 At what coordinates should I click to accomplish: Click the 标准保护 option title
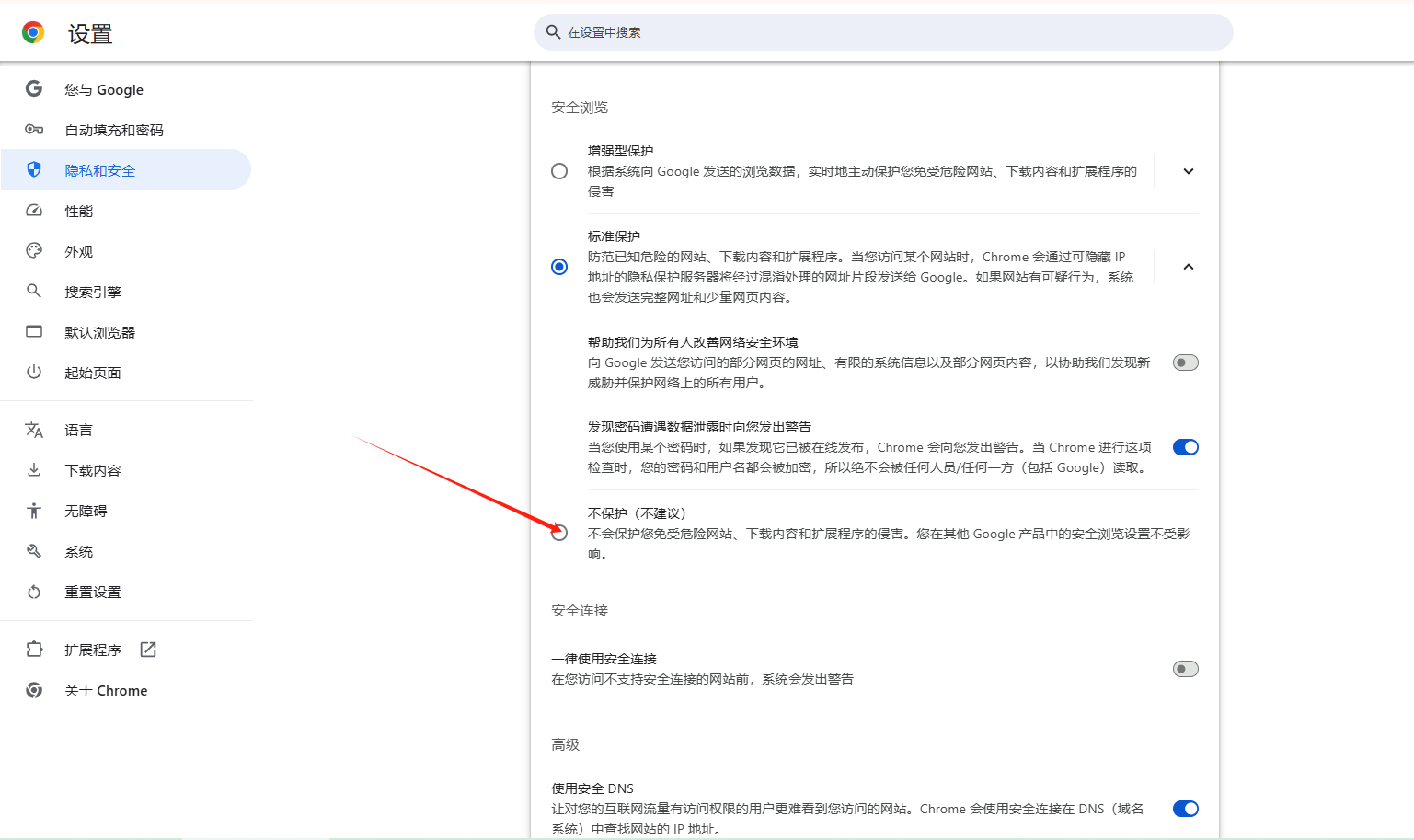point(614,236)
